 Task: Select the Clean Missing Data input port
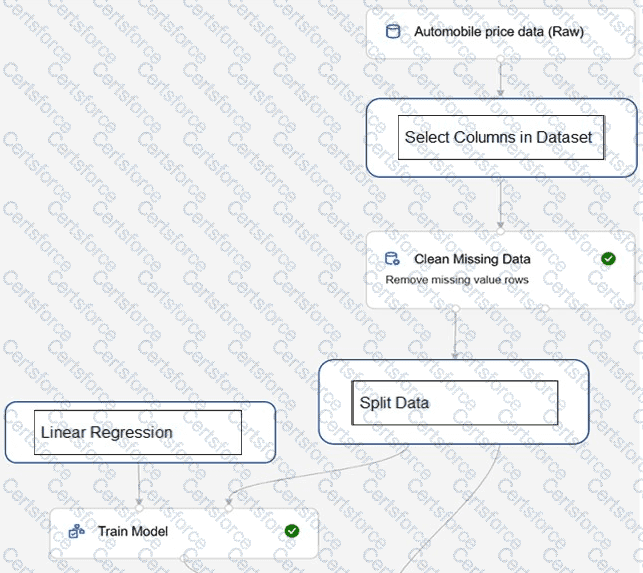[500, 231]
